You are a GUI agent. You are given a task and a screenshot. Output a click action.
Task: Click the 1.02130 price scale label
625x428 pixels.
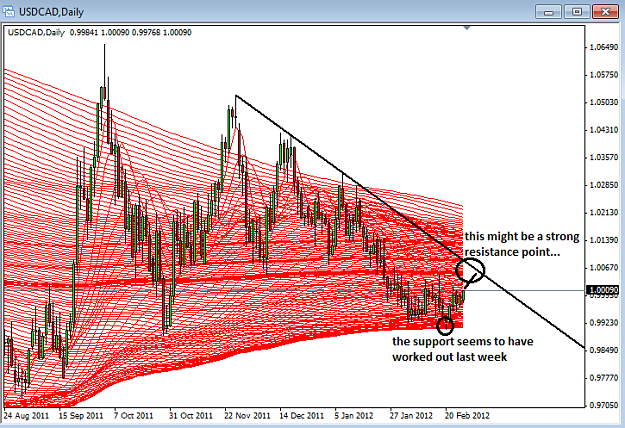[x=603, y=212]
